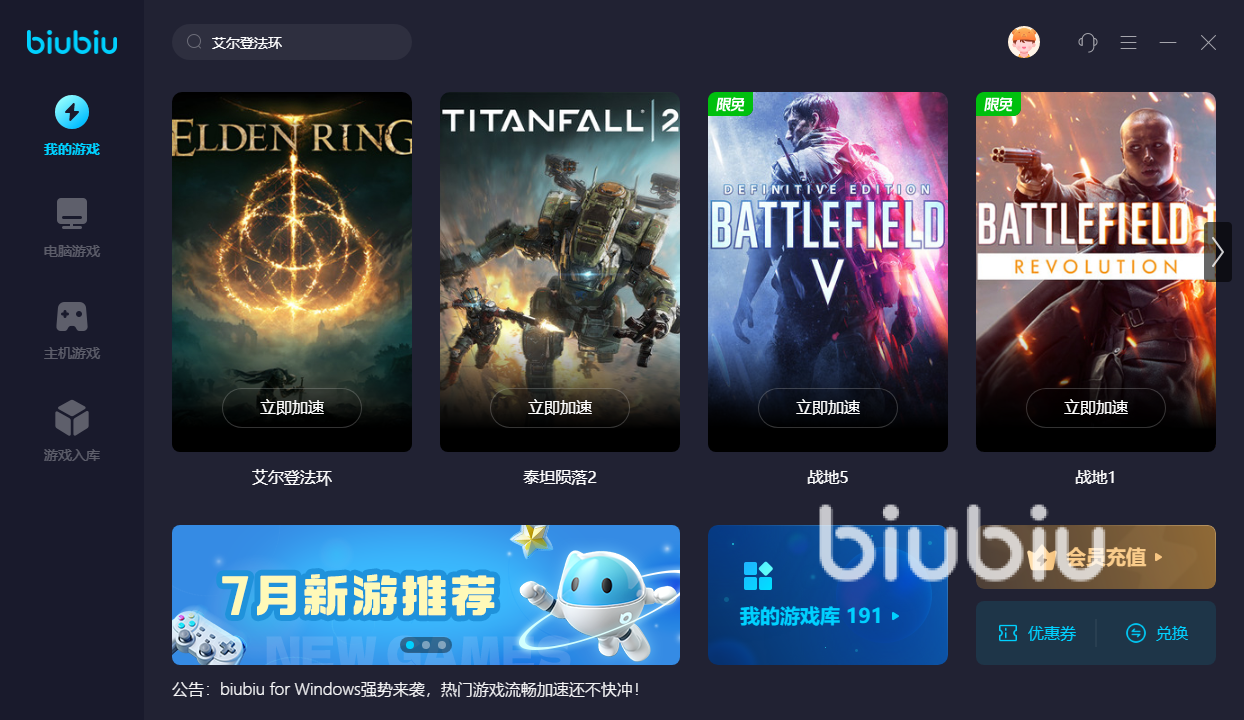Click the biubiu logo at top left
The image size is (1244, 720).
72,42
